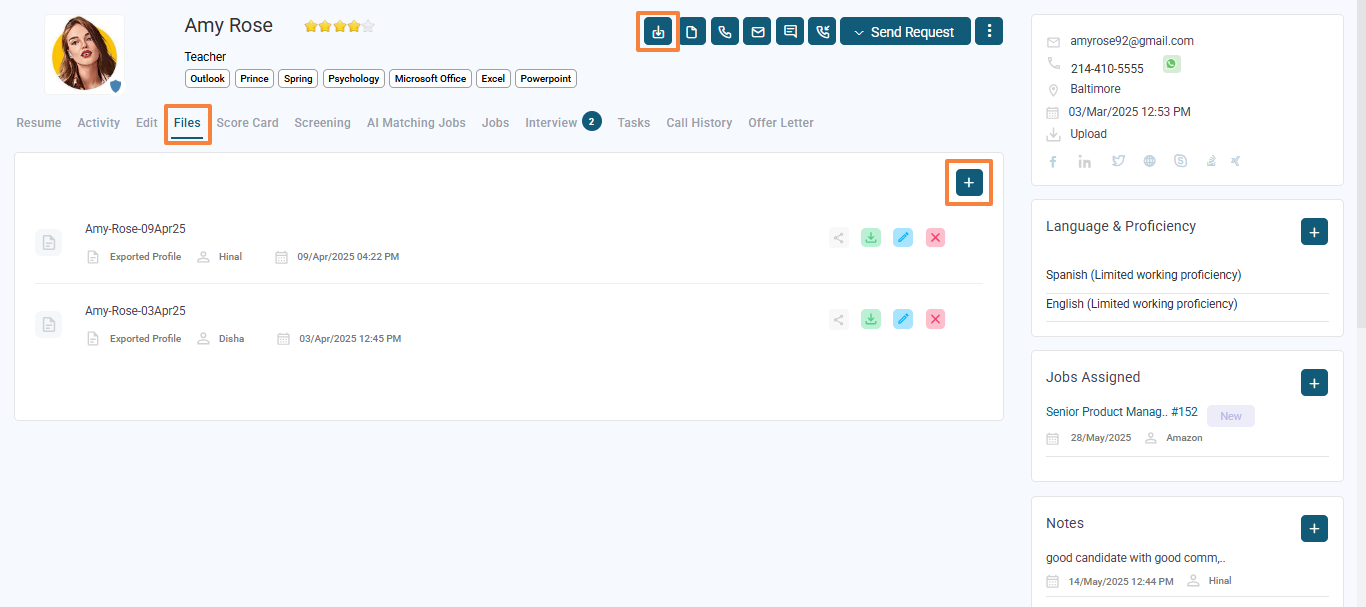Open the Twitter social profile icon
The height and width of the screenshot is (607, 1366).
1118,161
